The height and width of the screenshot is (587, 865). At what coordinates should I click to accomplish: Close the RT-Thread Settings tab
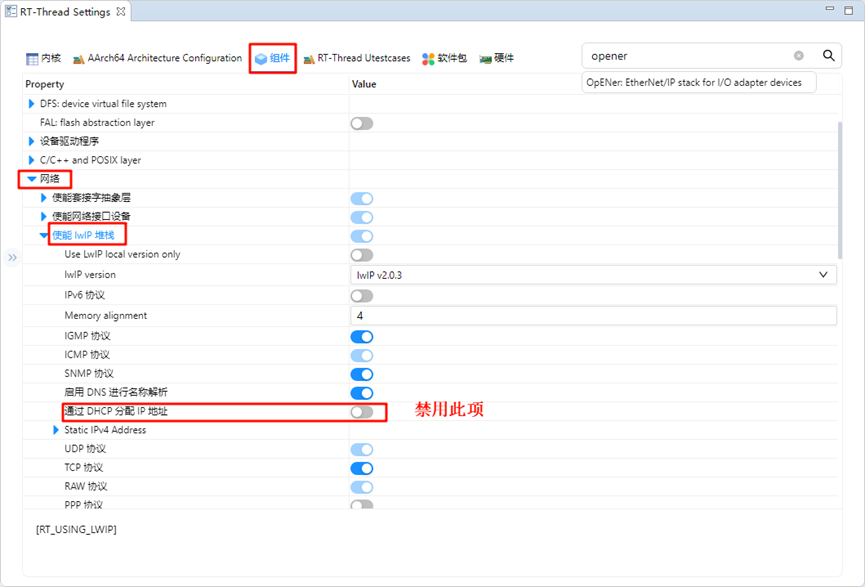[x=120, y=12]
